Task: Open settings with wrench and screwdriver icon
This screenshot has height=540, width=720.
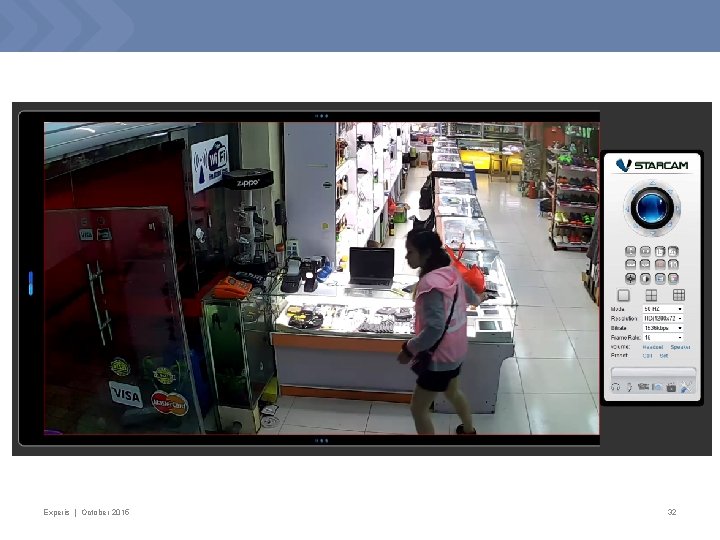Action: click(686, 387)
